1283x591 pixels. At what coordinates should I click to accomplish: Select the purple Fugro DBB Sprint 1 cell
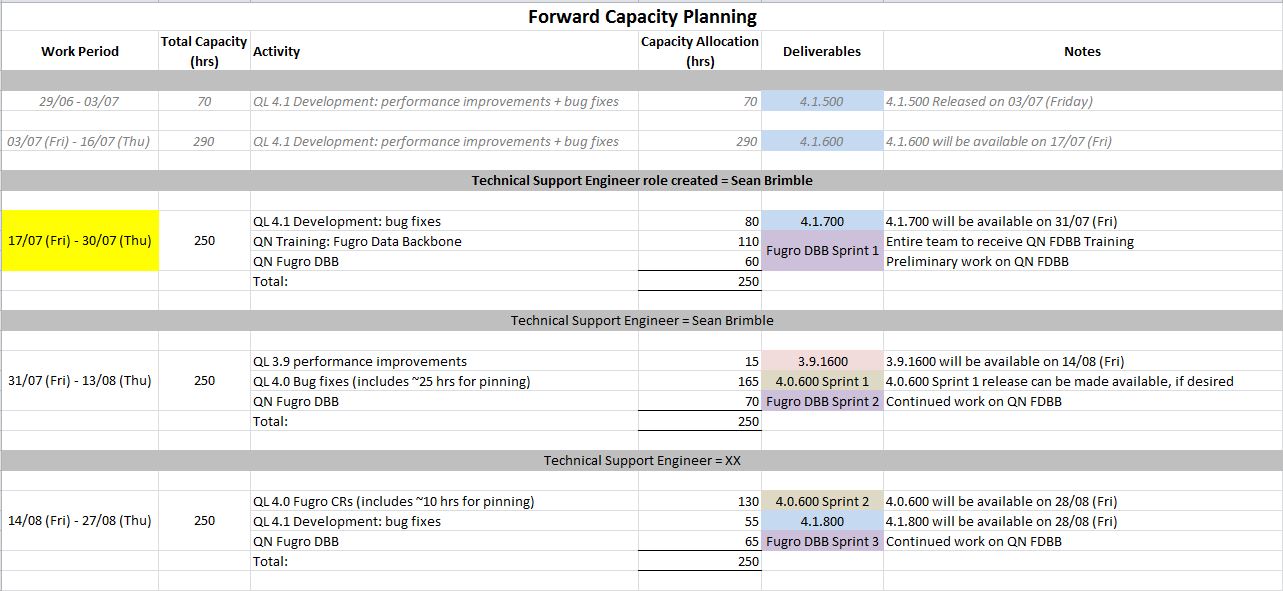(x=822, y=251)
